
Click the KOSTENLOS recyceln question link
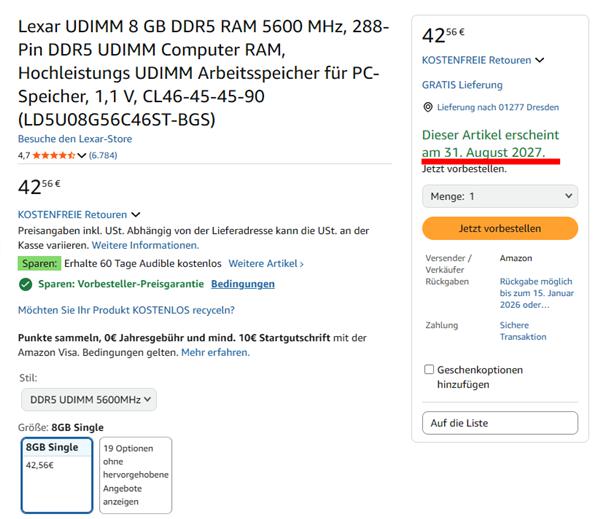(x=126, y=311)
